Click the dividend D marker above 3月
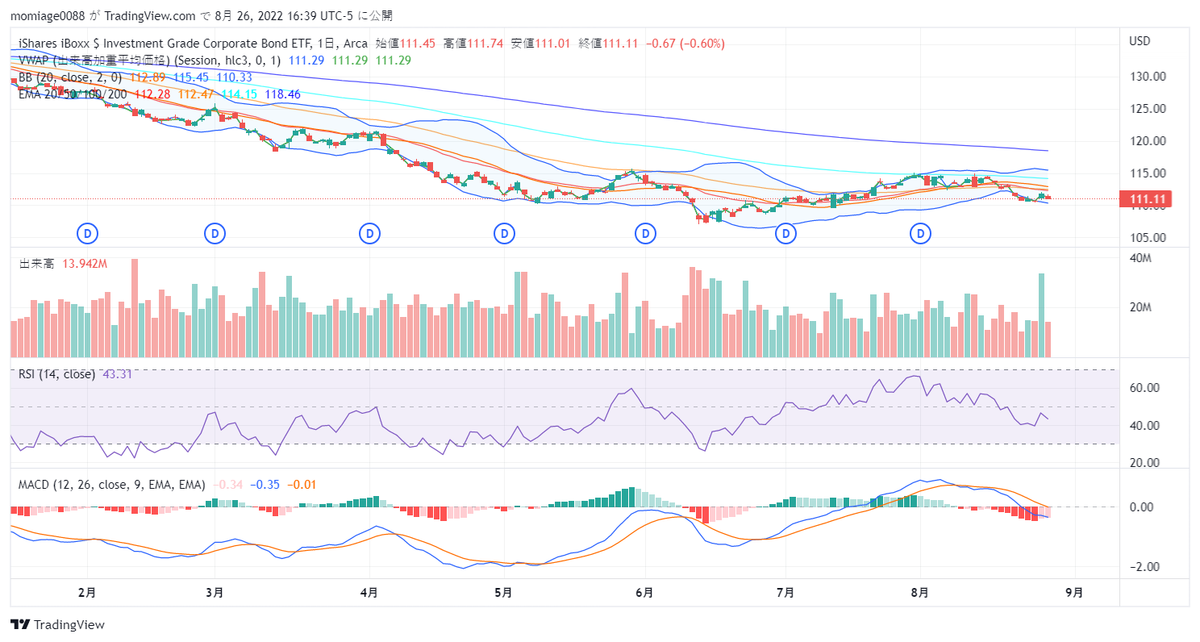 tap(214, 233)
